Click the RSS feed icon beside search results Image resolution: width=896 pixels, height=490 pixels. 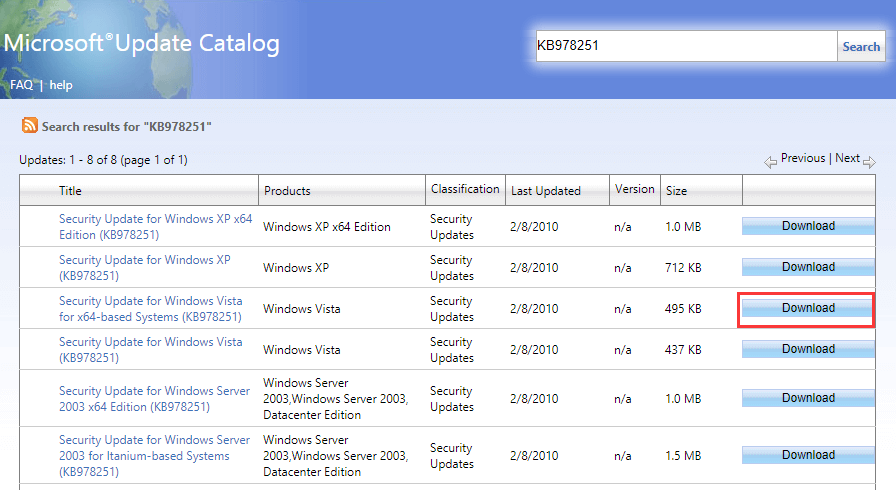point(30,126)
